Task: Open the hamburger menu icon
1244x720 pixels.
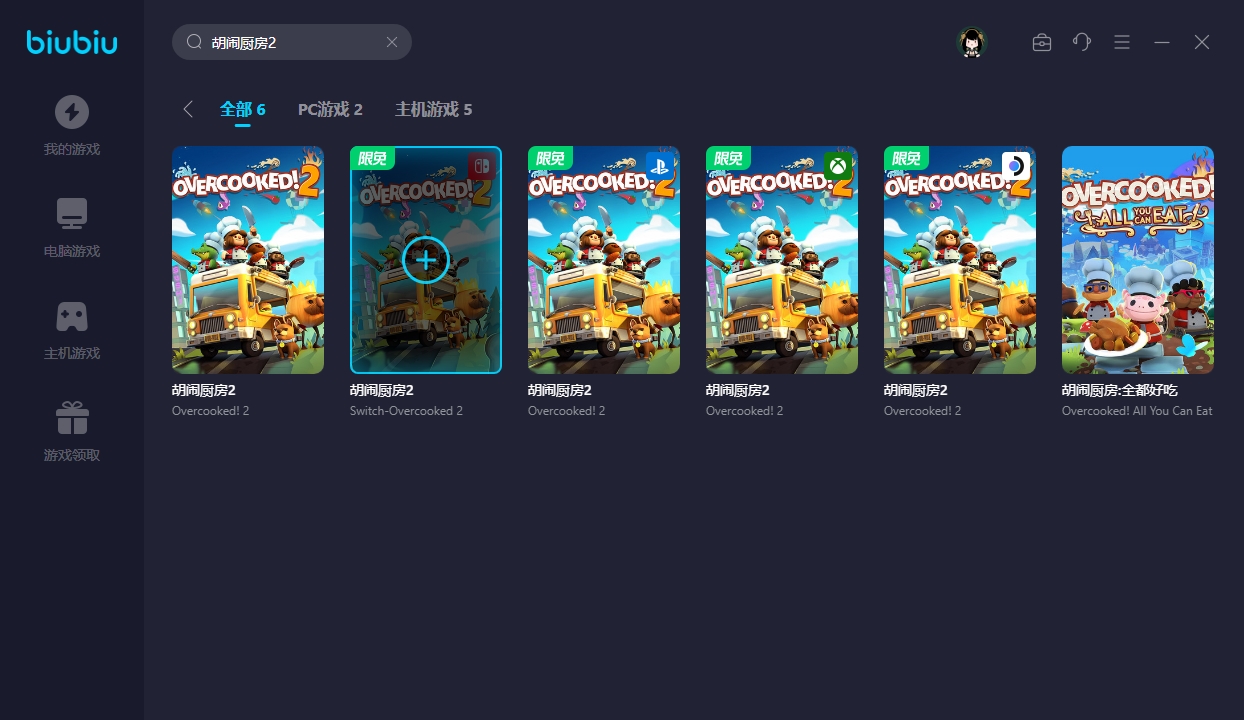Action: click(1122, 42)
